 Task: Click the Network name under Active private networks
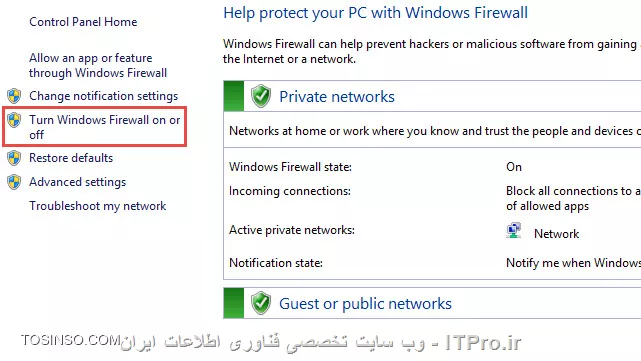[556, 234]
